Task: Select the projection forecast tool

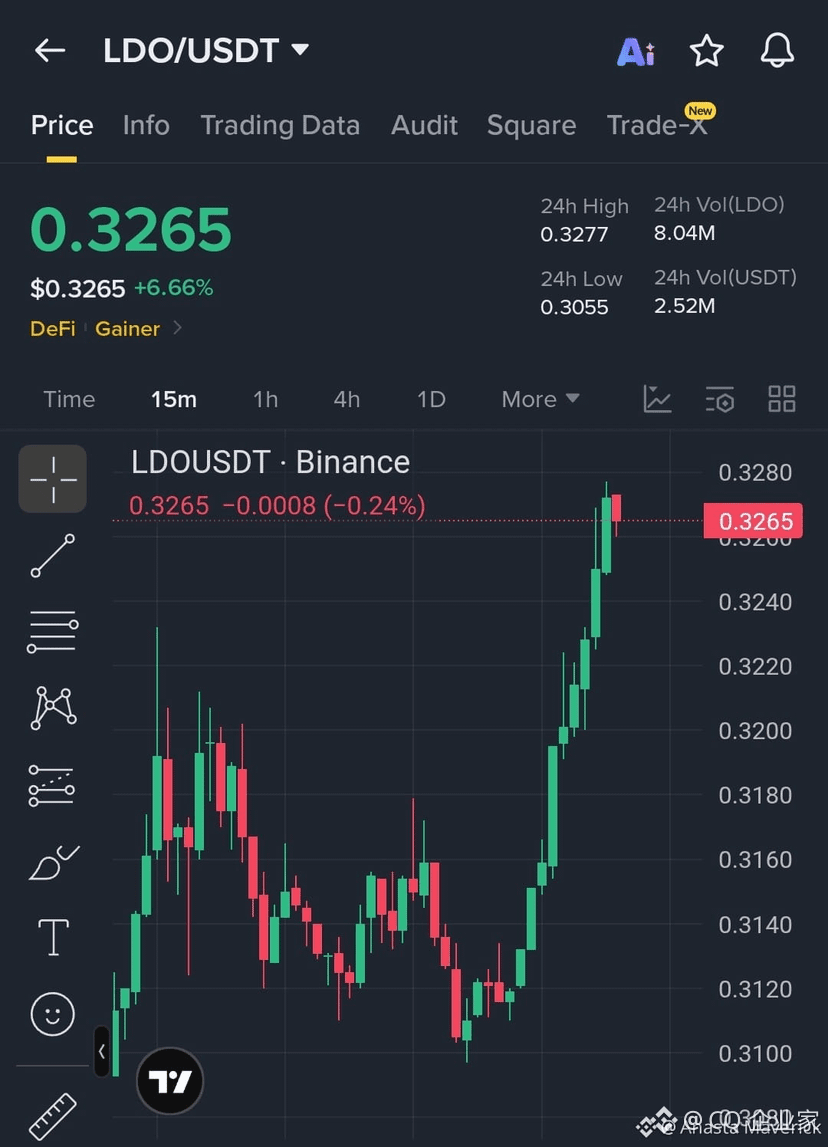Action: [51, 785]
